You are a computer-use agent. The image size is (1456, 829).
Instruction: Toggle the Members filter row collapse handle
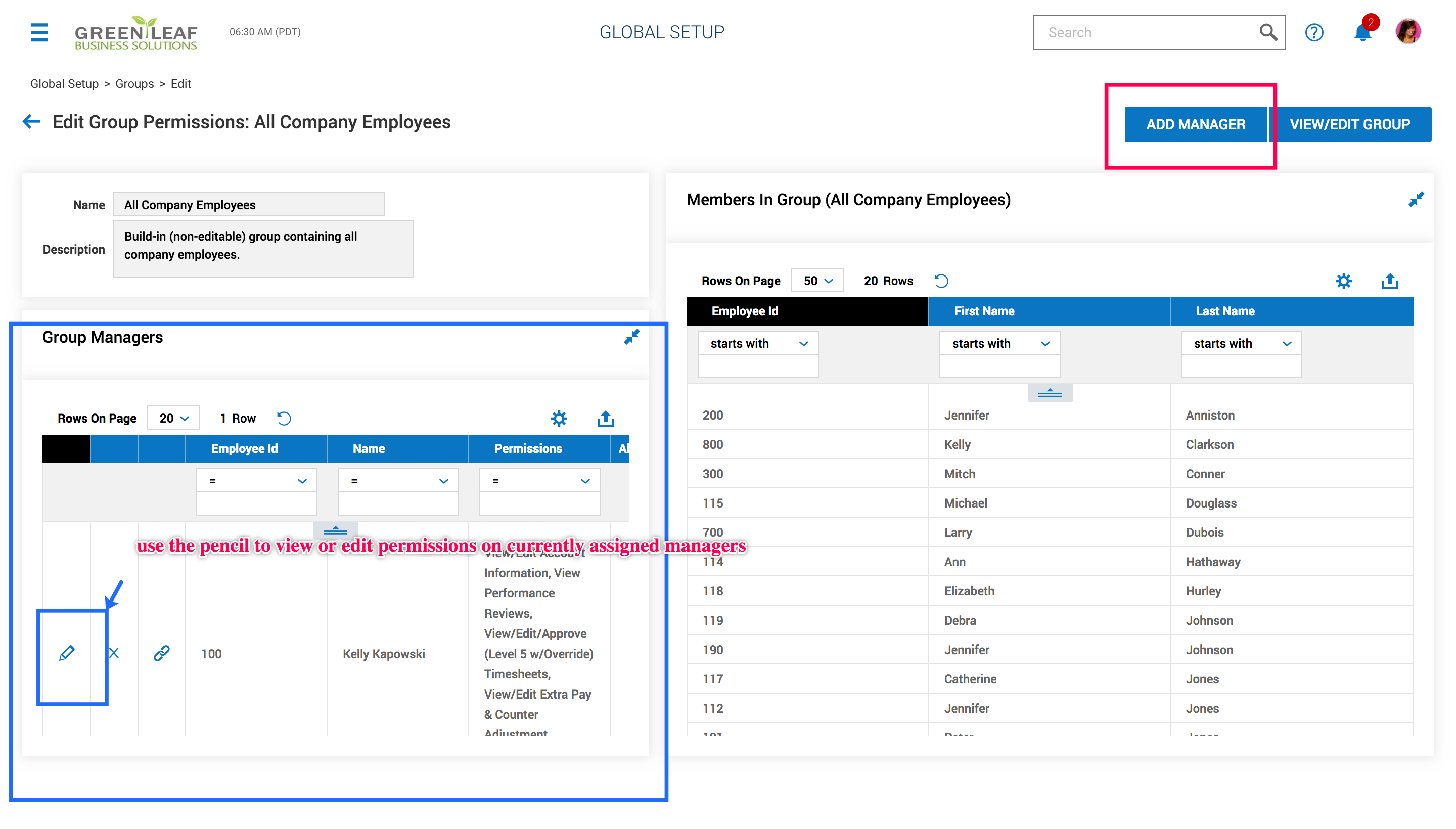click(x=1050, y=393)
